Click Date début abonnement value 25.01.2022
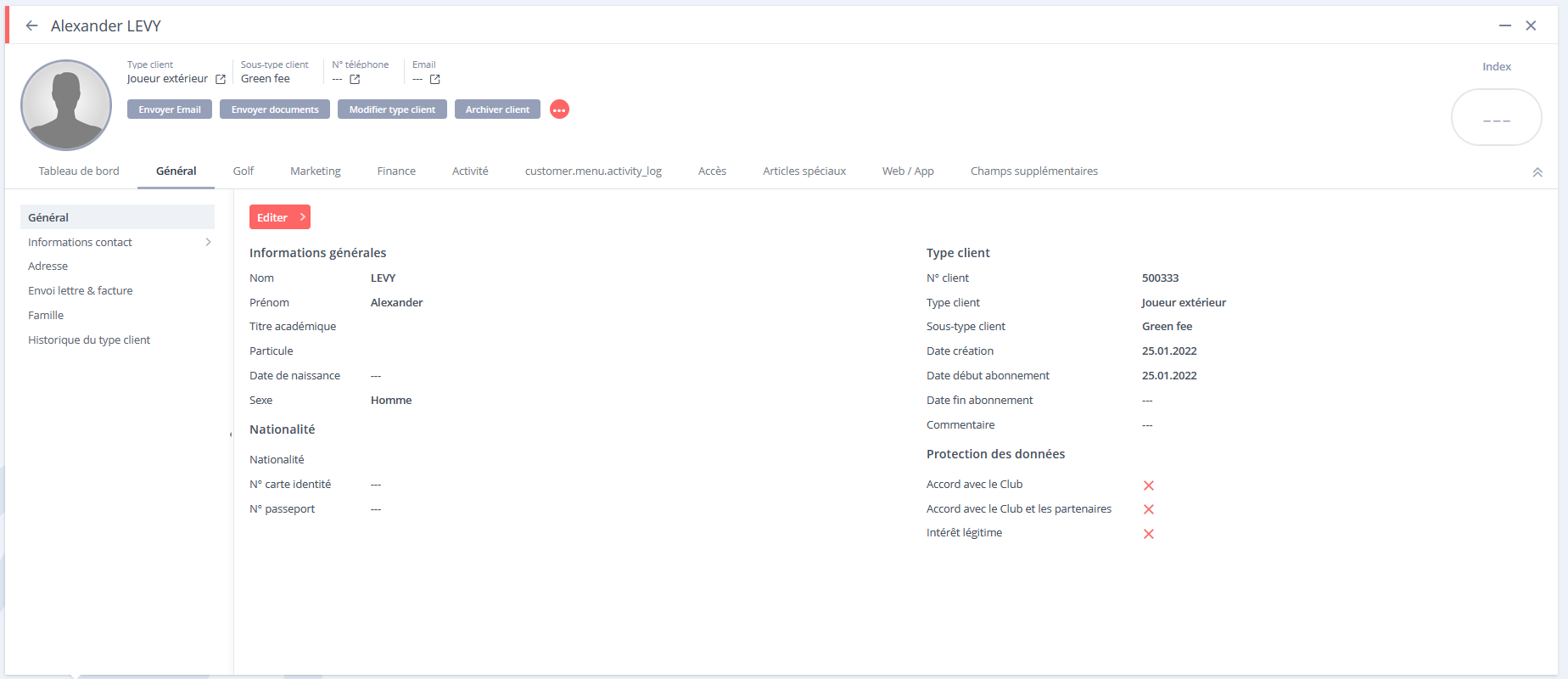1568x679 pixels. coord(1169,375)
